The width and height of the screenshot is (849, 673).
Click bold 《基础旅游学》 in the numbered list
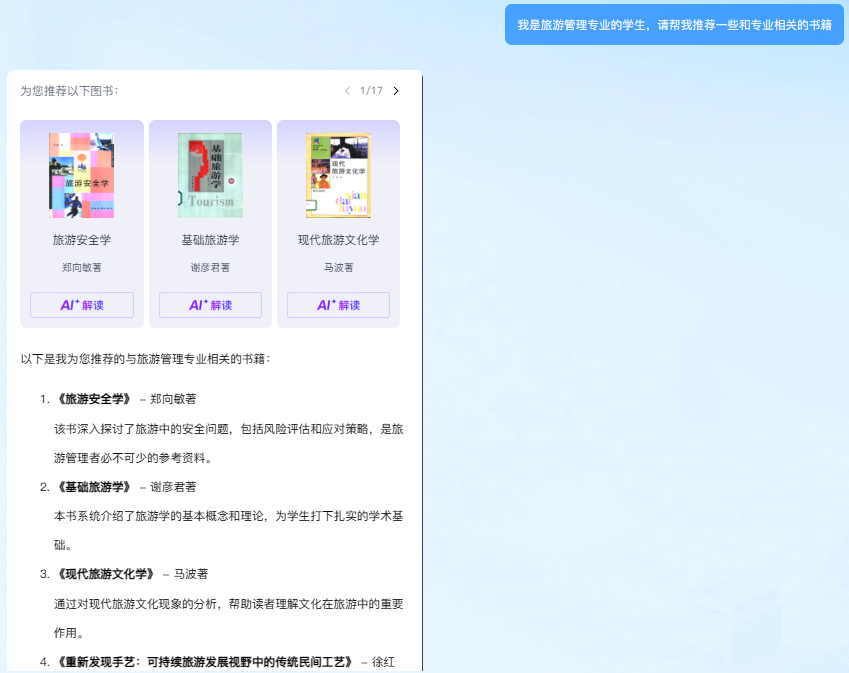(94, 487)
